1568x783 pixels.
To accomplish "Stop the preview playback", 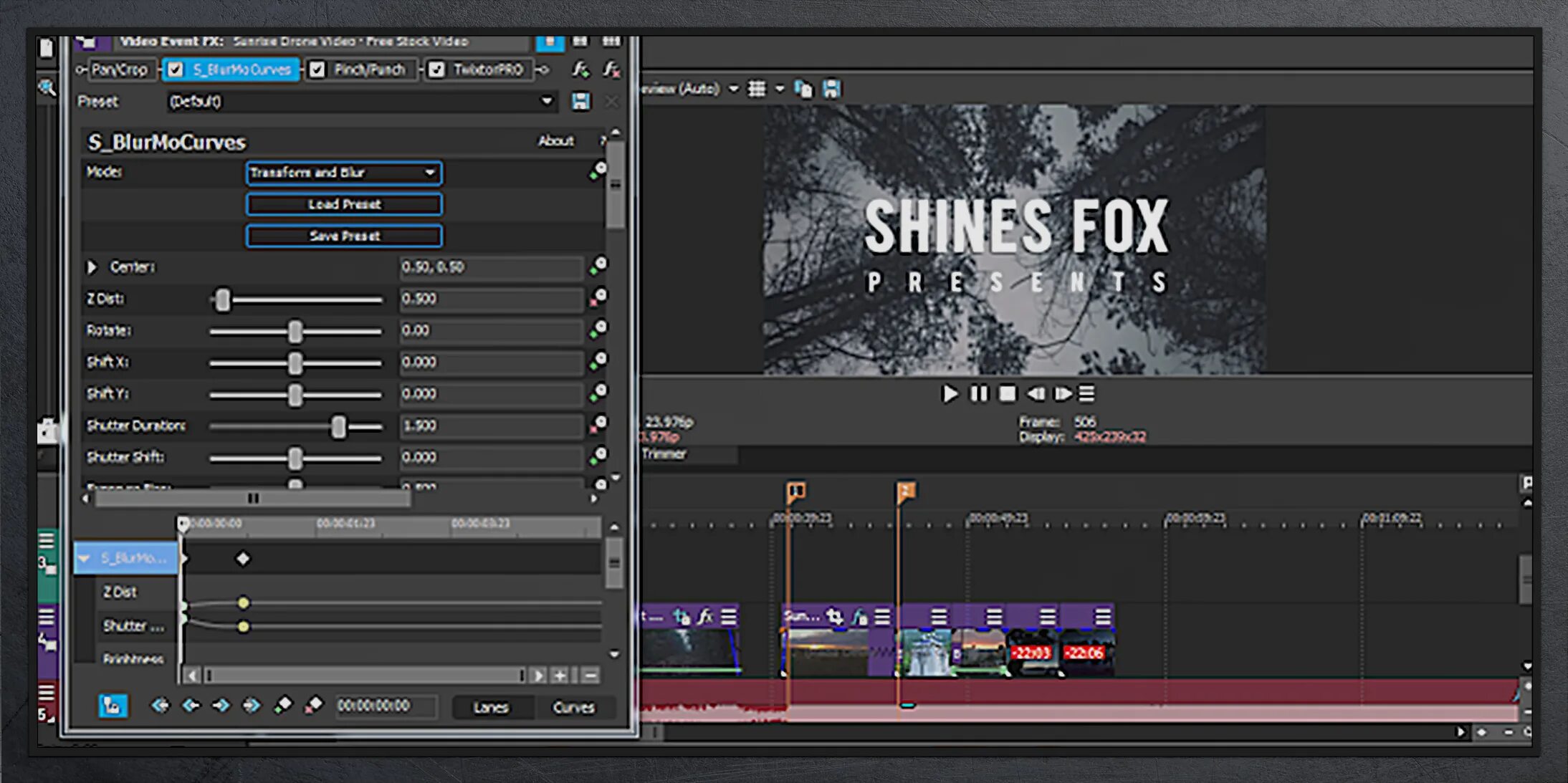I will pyautogui.click(x=1007, y=394).
